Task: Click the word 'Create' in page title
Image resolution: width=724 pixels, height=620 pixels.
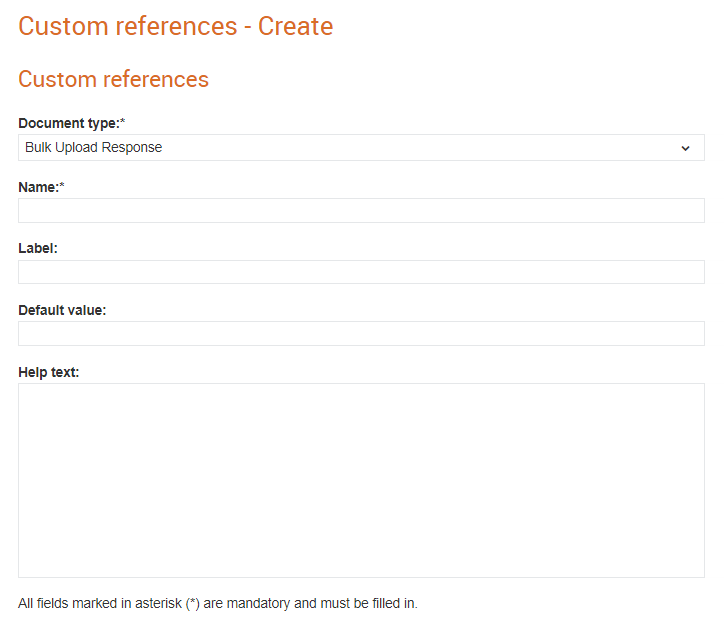Action: (296, 26)
